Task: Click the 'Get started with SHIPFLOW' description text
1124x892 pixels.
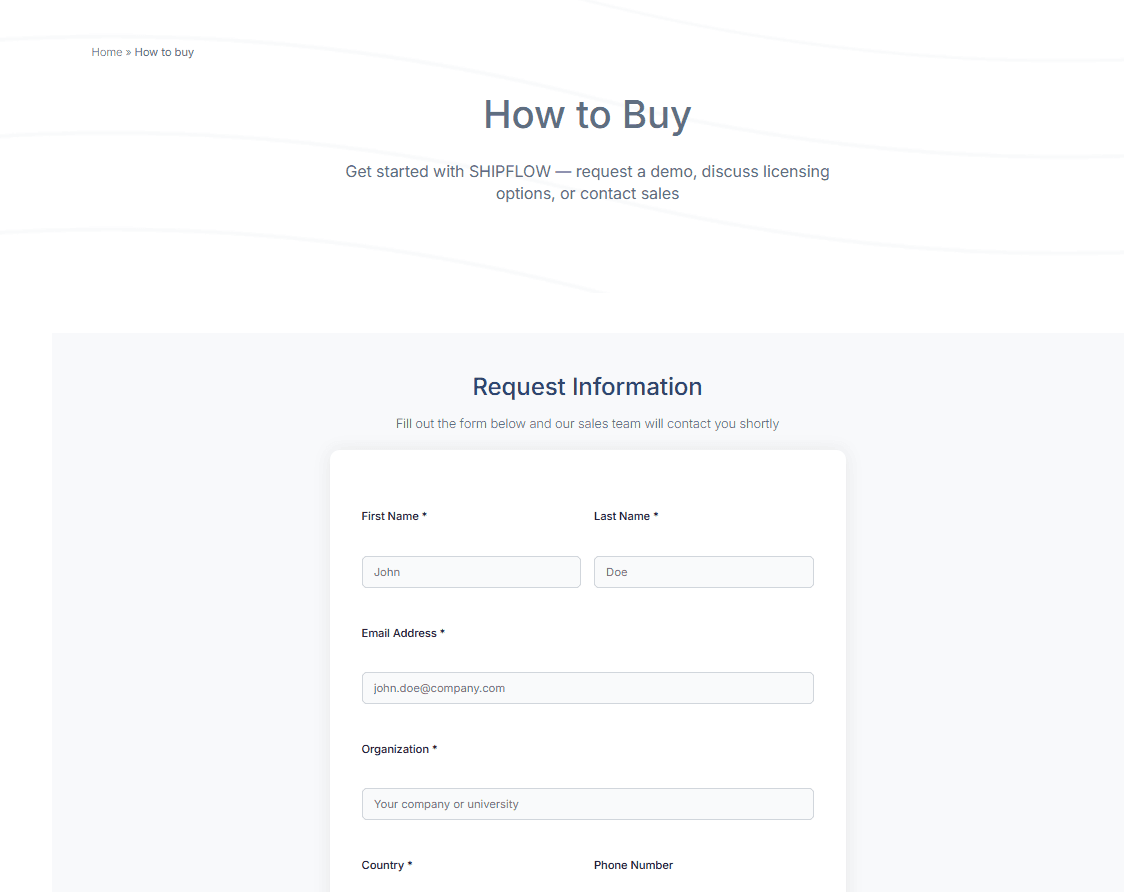Action: (587, 183)
